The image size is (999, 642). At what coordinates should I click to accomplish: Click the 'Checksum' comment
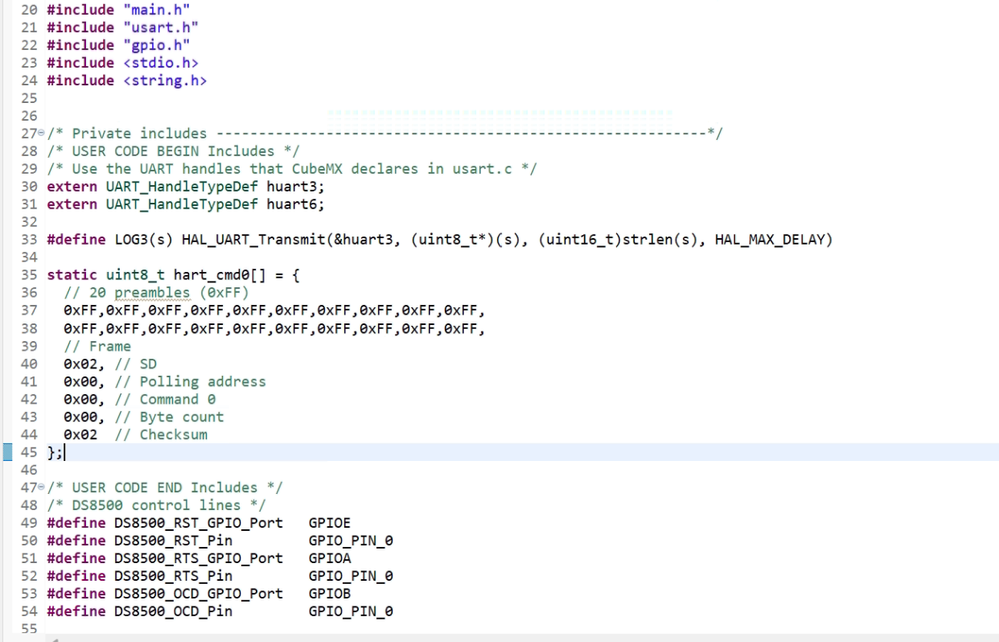point(161,435)
